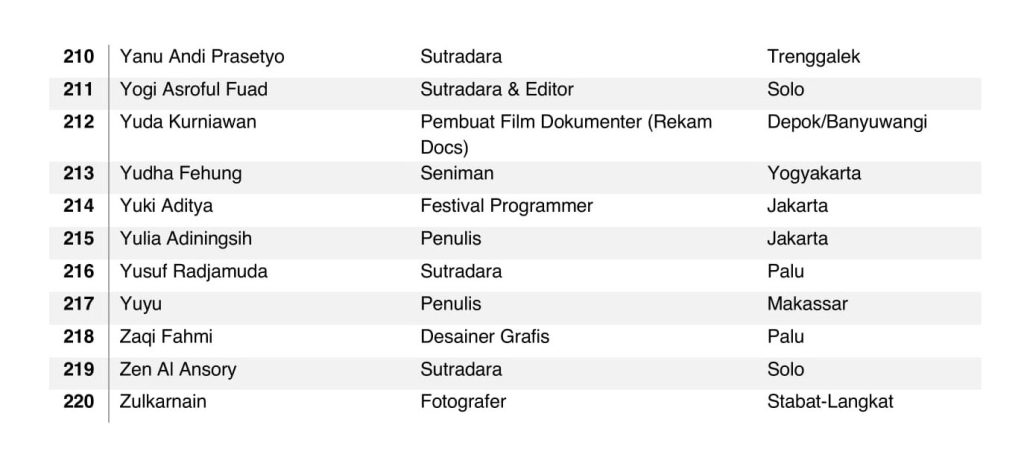Select the Fotografer profession cell
The width and height of the screenshot is (1024, 449).
coord(463,402)
